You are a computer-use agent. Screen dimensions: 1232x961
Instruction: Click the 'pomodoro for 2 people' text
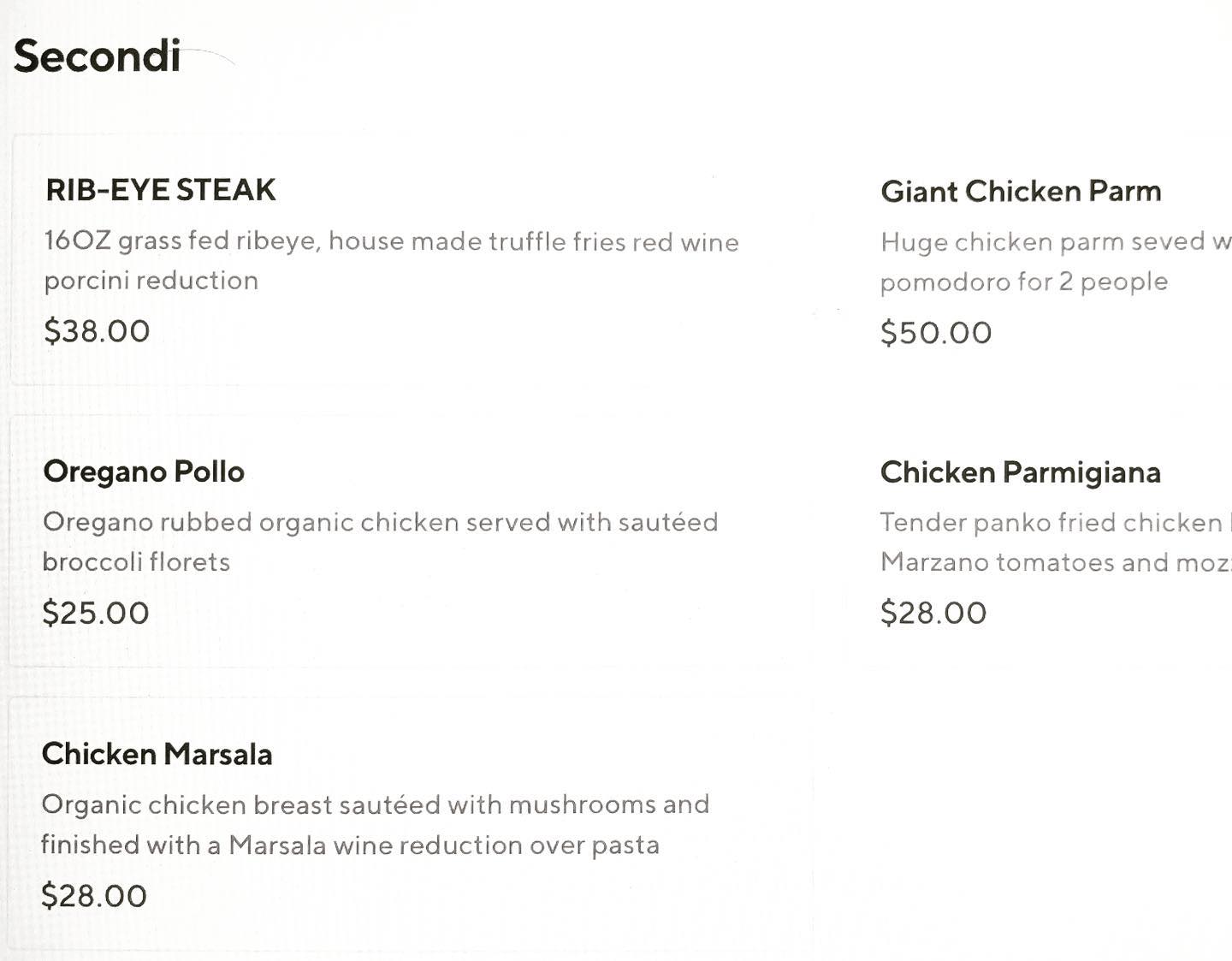pos(1023,282)
